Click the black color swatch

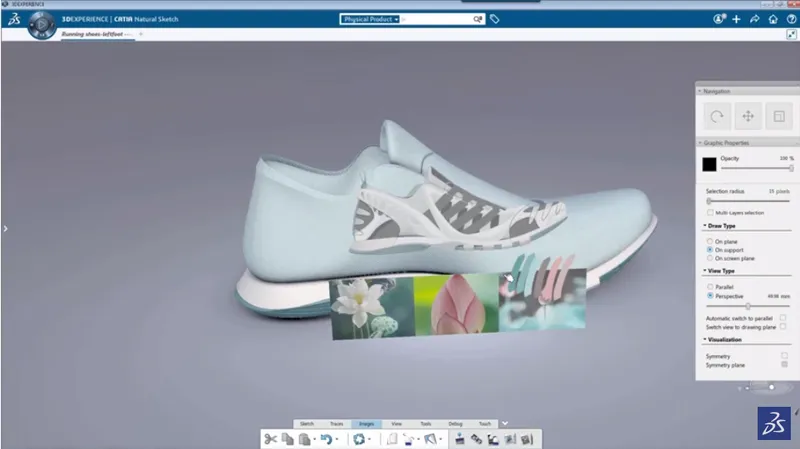click(x=709, y=164)
